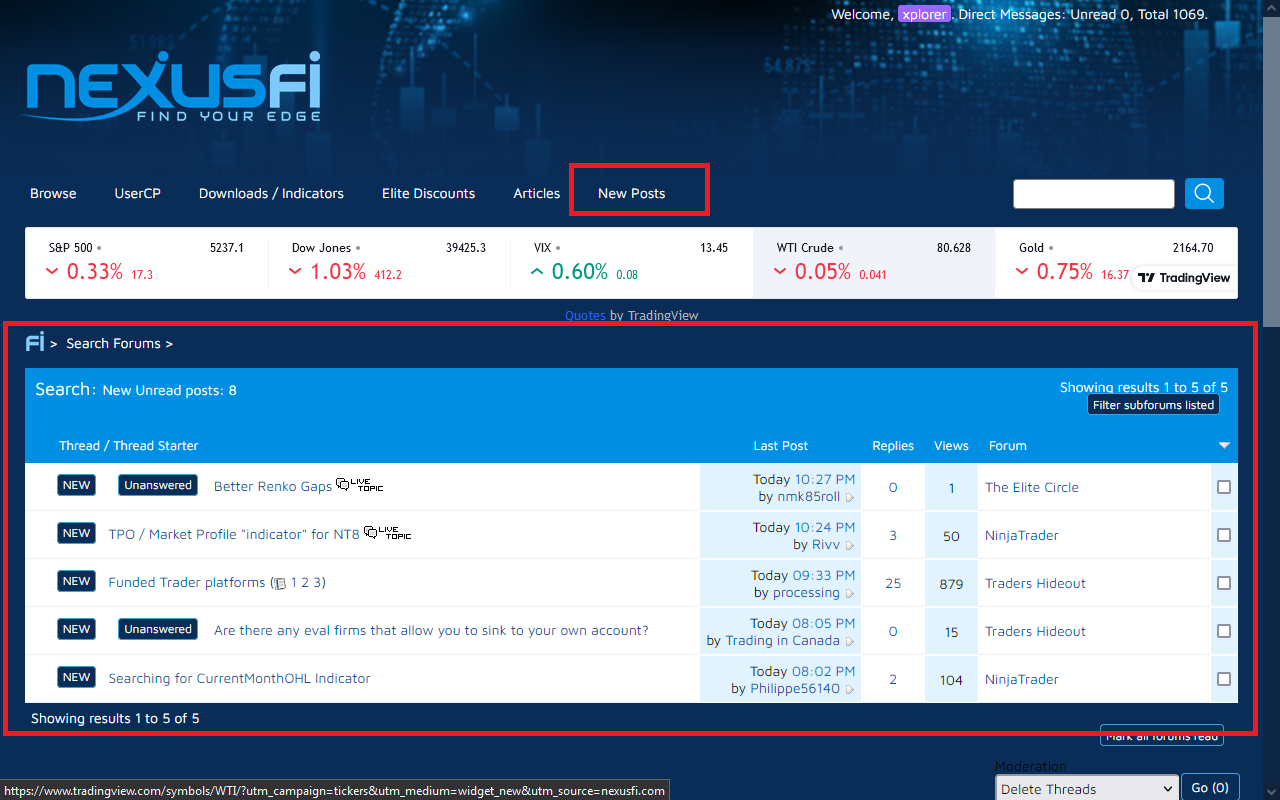The width and height of the screenshot is (1280, 800).
Task: Click the New Posts navigation item
Action: pos(632,193)
